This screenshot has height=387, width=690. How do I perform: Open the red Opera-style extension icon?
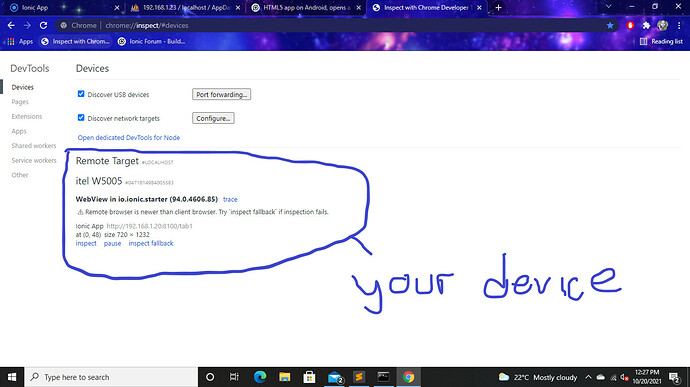click(x=630, y=26)
